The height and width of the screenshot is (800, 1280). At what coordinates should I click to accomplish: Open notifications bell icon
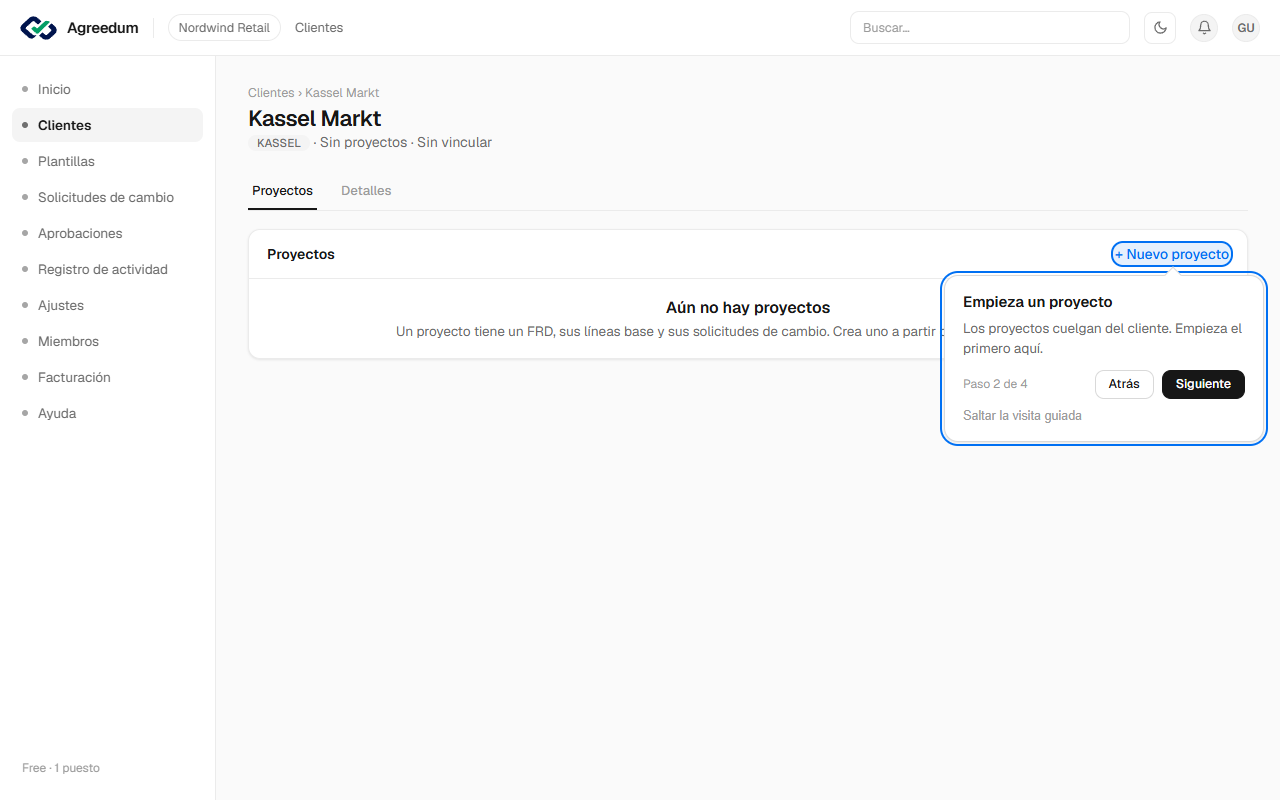(1204, 28)
